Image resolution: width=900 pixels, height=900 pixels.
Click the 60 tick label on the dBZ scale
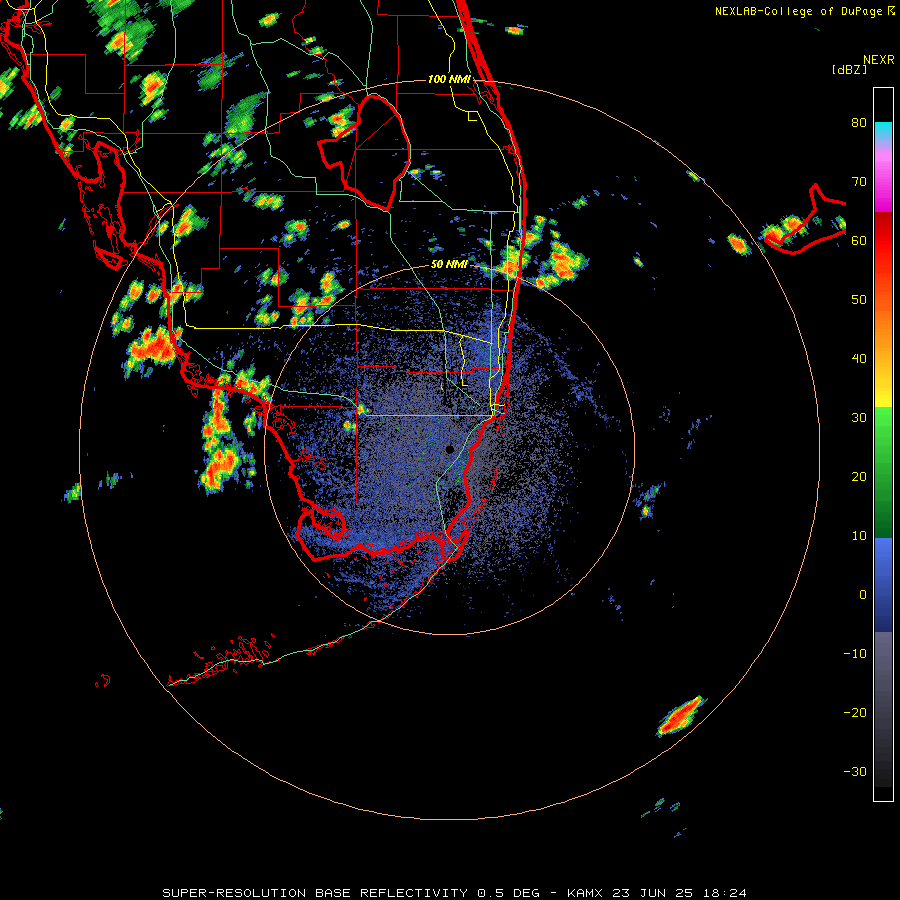pyautogui.click(x=859, y=241)
